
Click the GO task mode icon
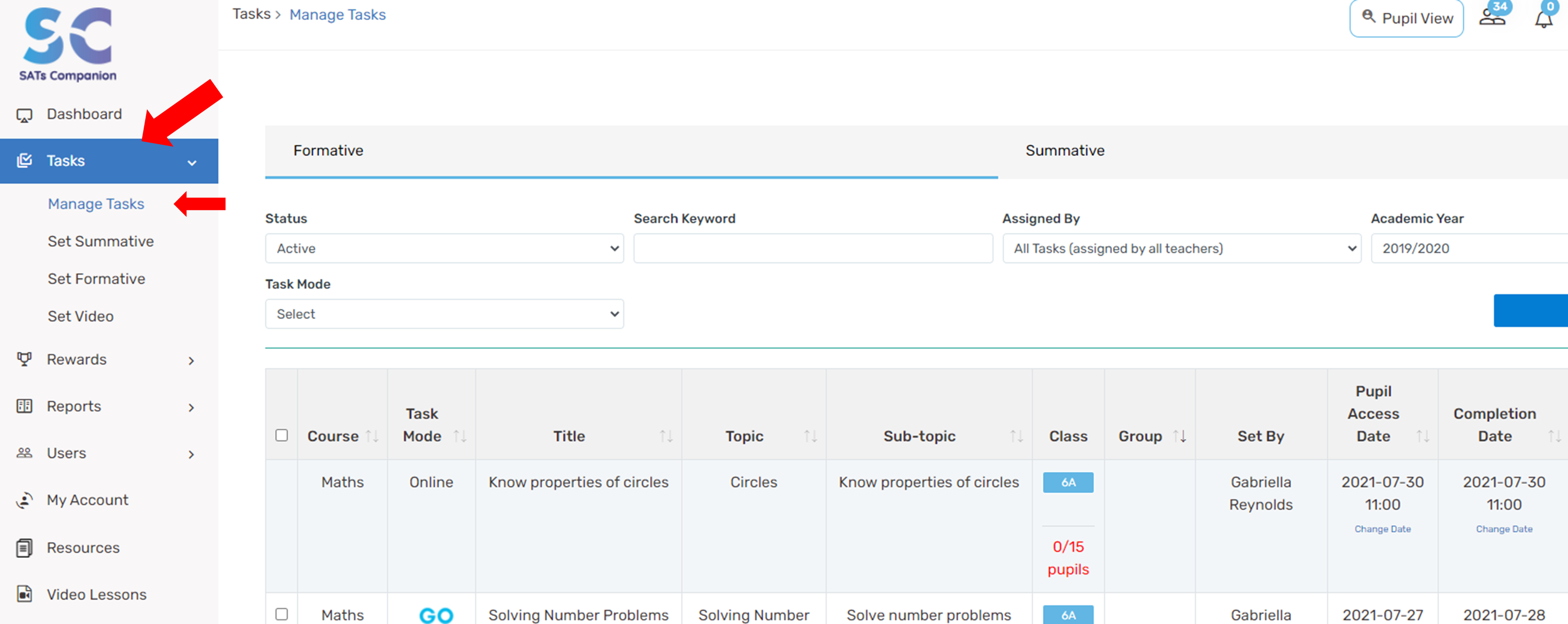[436, 615]
